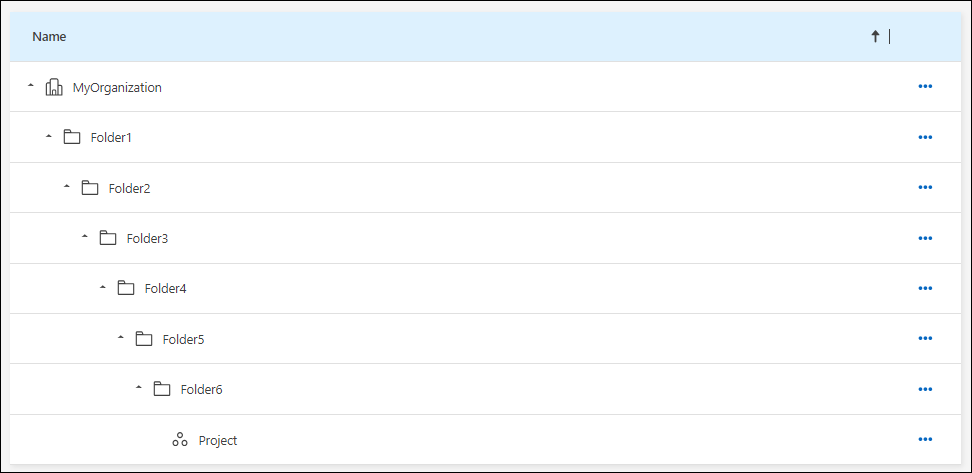Click the Folder1 folder icon

pos(72,137)
